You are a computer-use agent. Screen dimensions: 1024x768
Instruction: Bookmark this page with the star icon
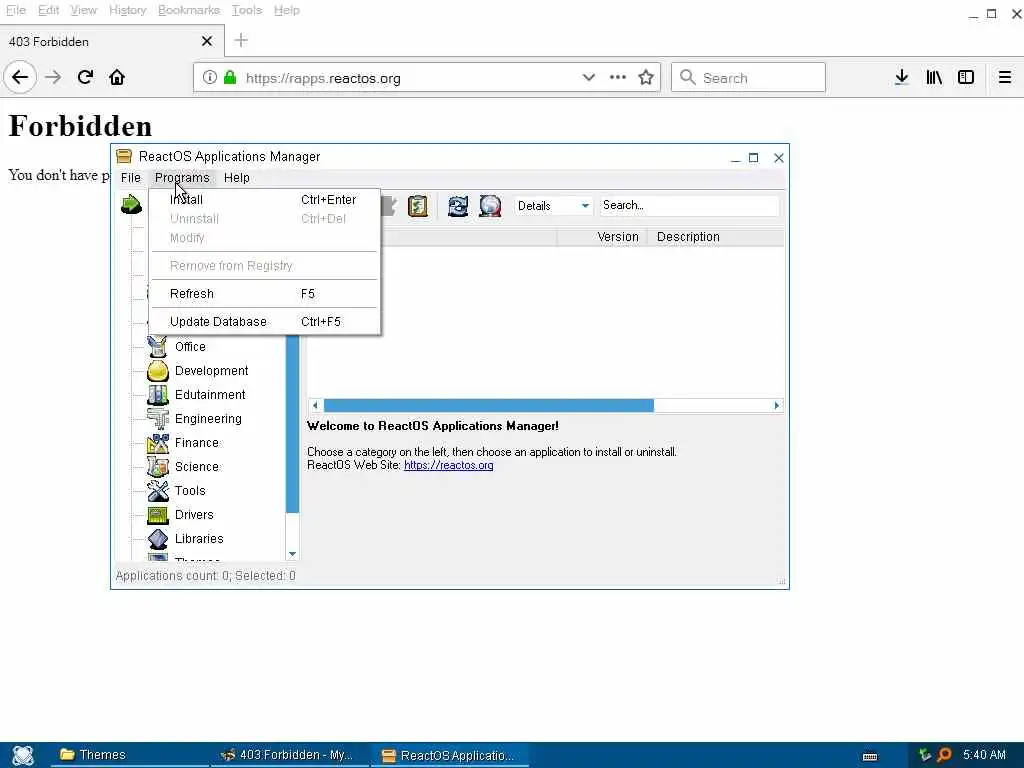tap(646, 78)
